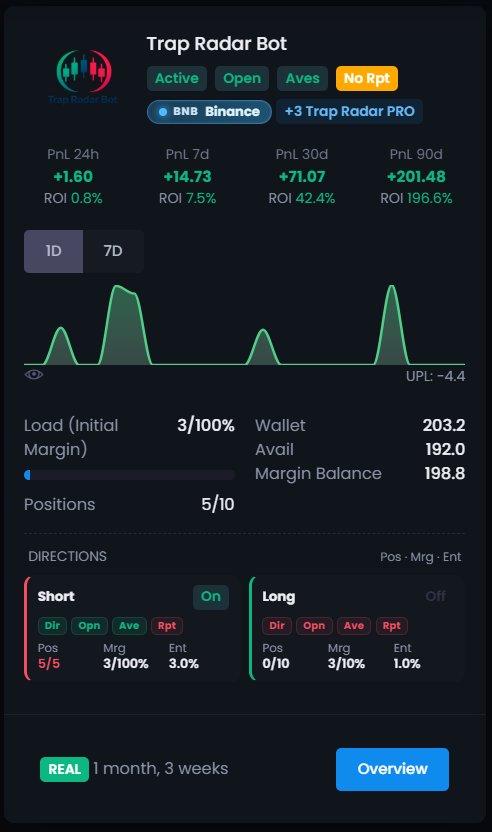Toggle Long Opn tag

tap(314, 626)
